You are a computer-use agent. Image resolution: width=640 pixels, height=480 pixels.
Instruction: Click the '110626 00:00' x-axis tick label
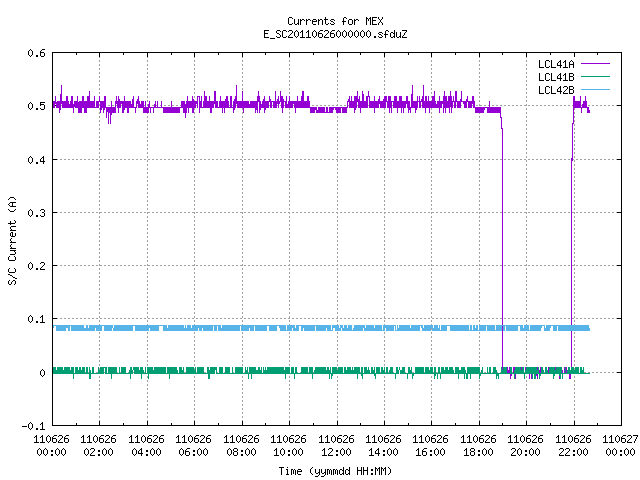(x=51, y=446)
